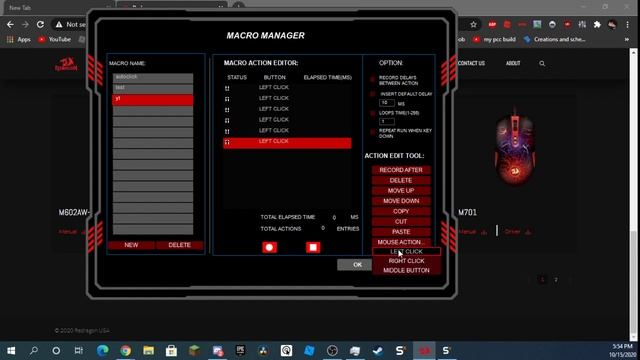This screenshot has height=360, width=640.
Task: Copy the selected macro action
Action: (x=401, y=211)
